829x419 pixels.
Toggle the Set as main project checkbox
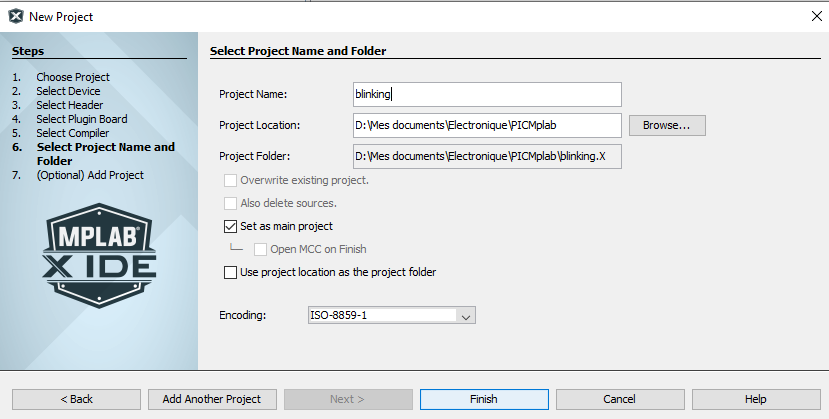[231, 226]
